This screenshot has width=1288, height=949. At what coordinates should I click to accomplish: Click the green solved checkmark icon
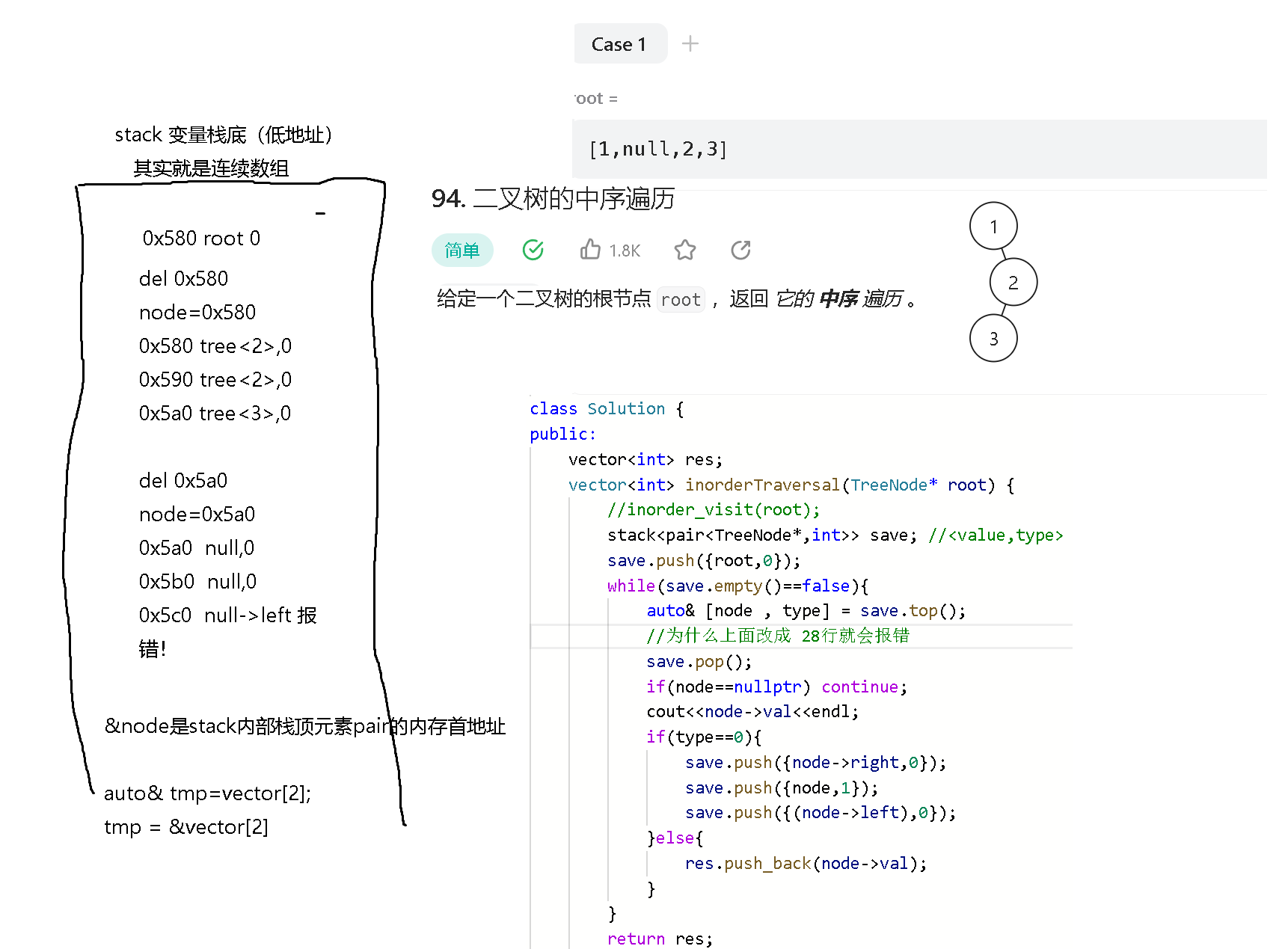point(533,250)
